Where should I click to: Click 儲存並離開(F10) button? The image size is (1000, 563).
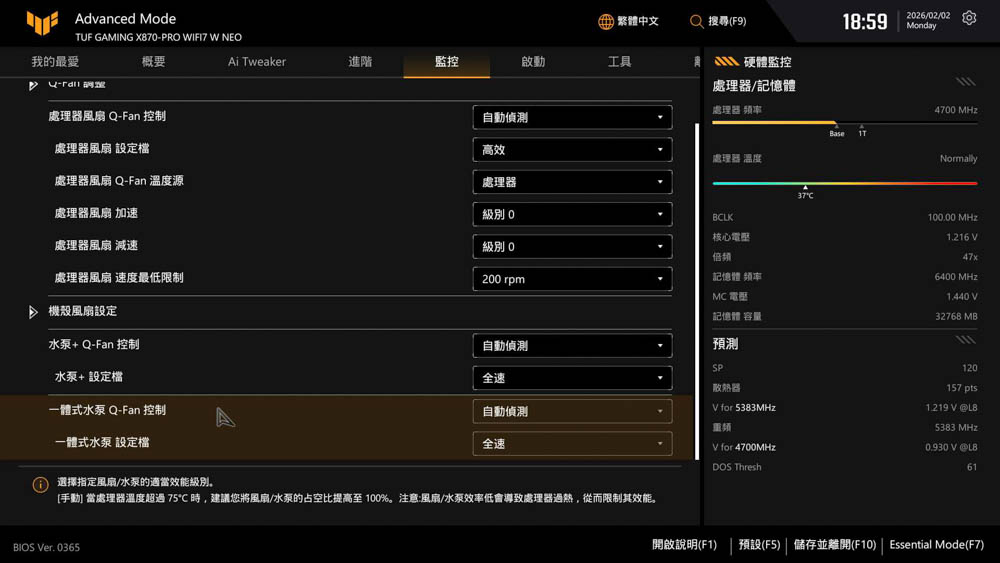tap(834, 545)
